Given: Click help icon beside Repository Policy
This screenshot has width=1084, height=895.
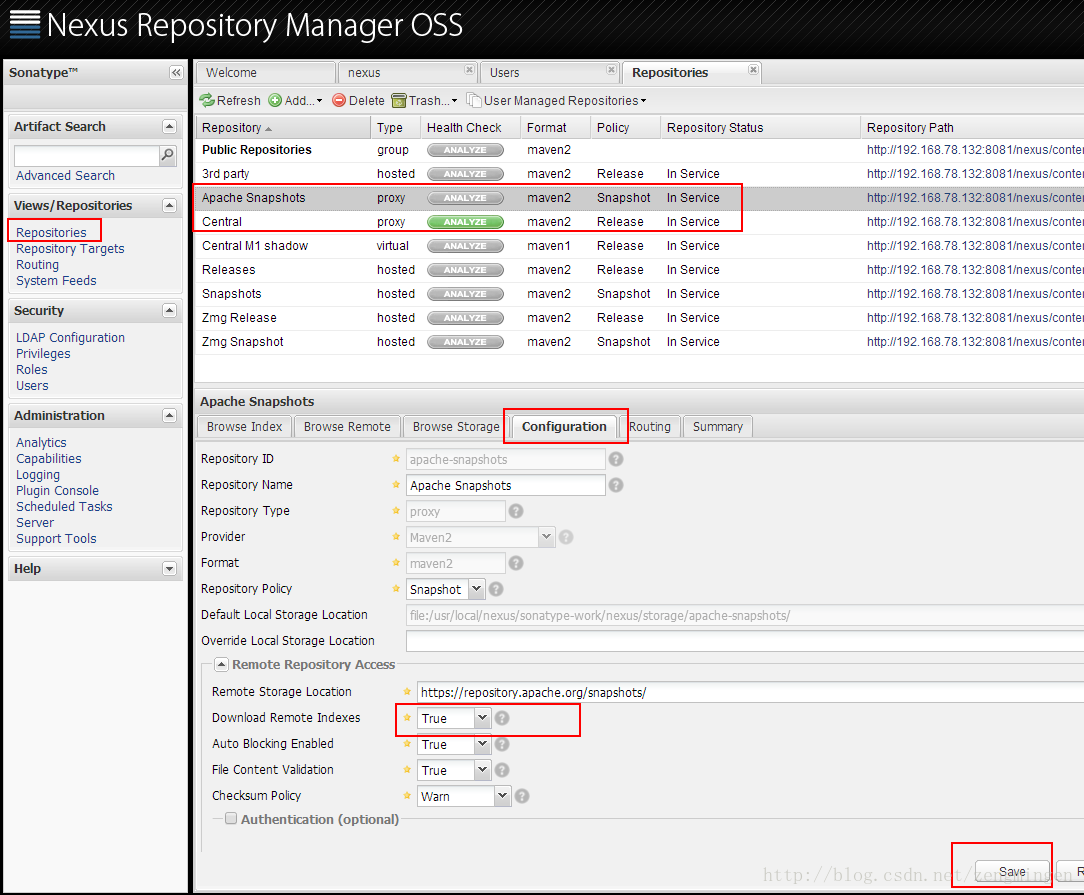Looking at the screenshot, I should (496, 589).
